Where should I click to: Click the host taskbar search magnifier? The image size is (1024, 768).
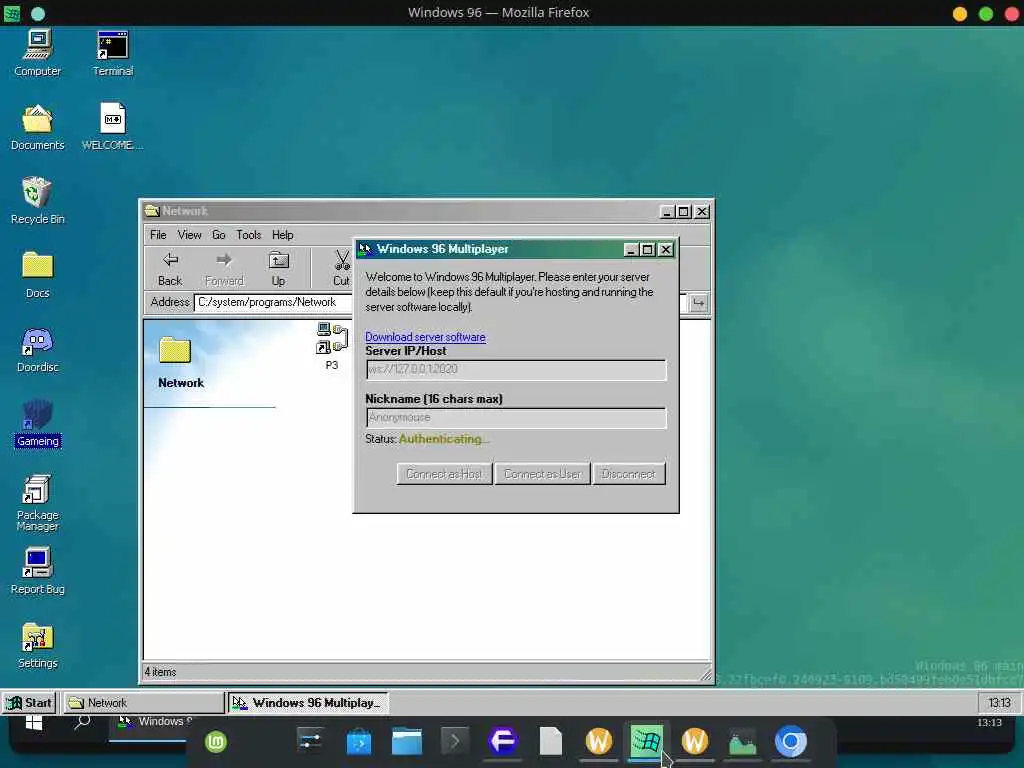82,722
